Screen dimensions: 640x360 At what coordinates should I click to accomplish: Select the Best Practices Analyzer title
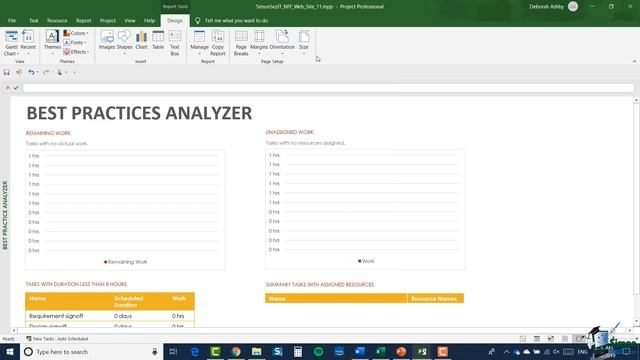[139, 113]
